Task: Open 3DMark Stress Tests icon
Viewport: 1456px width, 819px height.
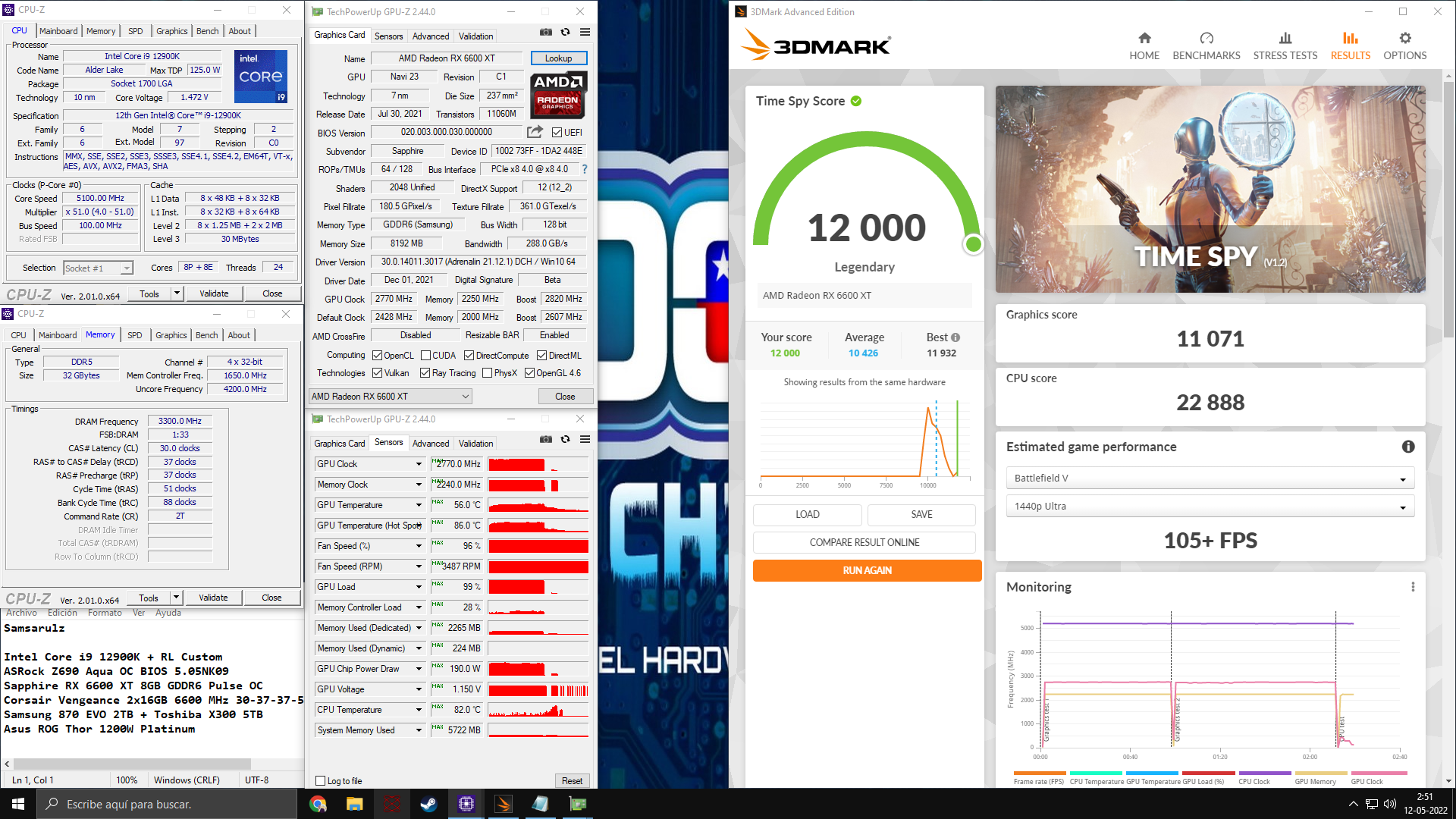Action: coord(1285,38)
